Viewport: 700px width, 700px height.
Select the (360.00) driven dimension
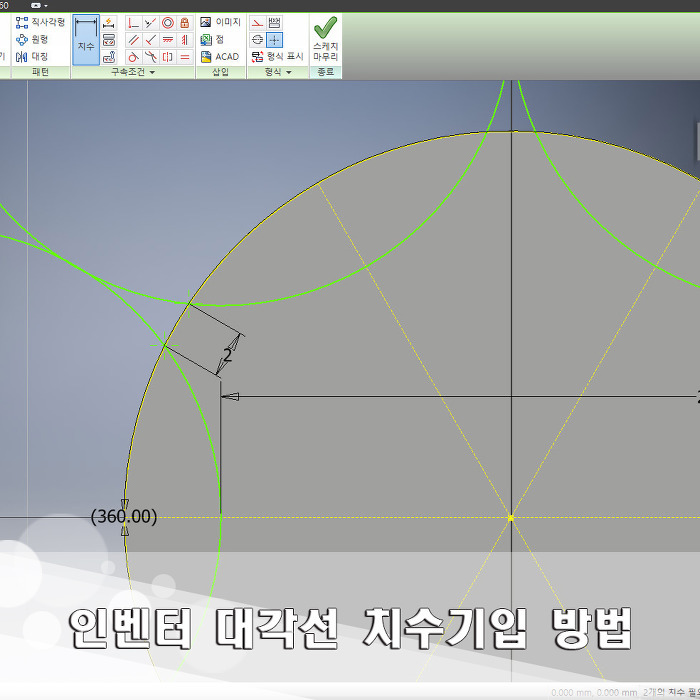[124, 517]
